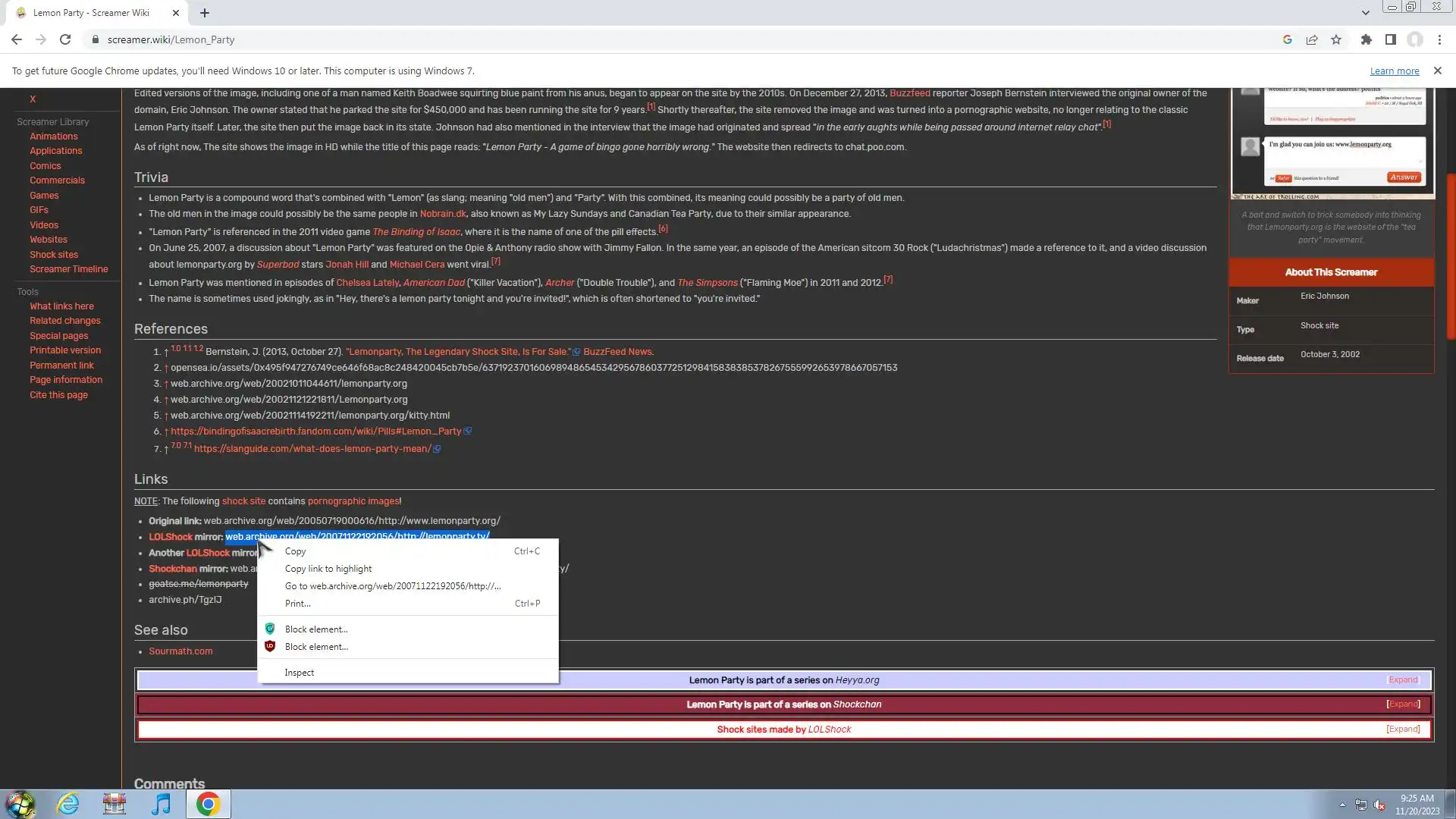This screenshot has height=819, width=1456.
Task: Open the side panel icon
Action: [x=1390, y=39]
